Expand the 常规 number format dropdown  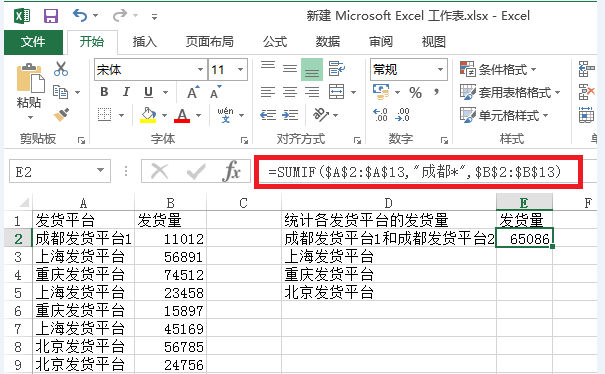pyautogui.click(x=440, y=69)
